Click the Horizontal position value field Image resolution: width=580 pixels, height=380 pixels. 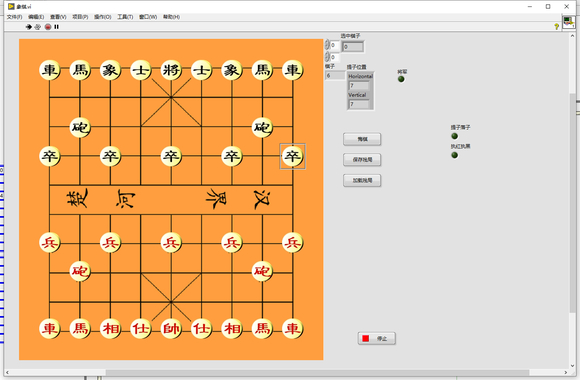[x=359, y=85]
